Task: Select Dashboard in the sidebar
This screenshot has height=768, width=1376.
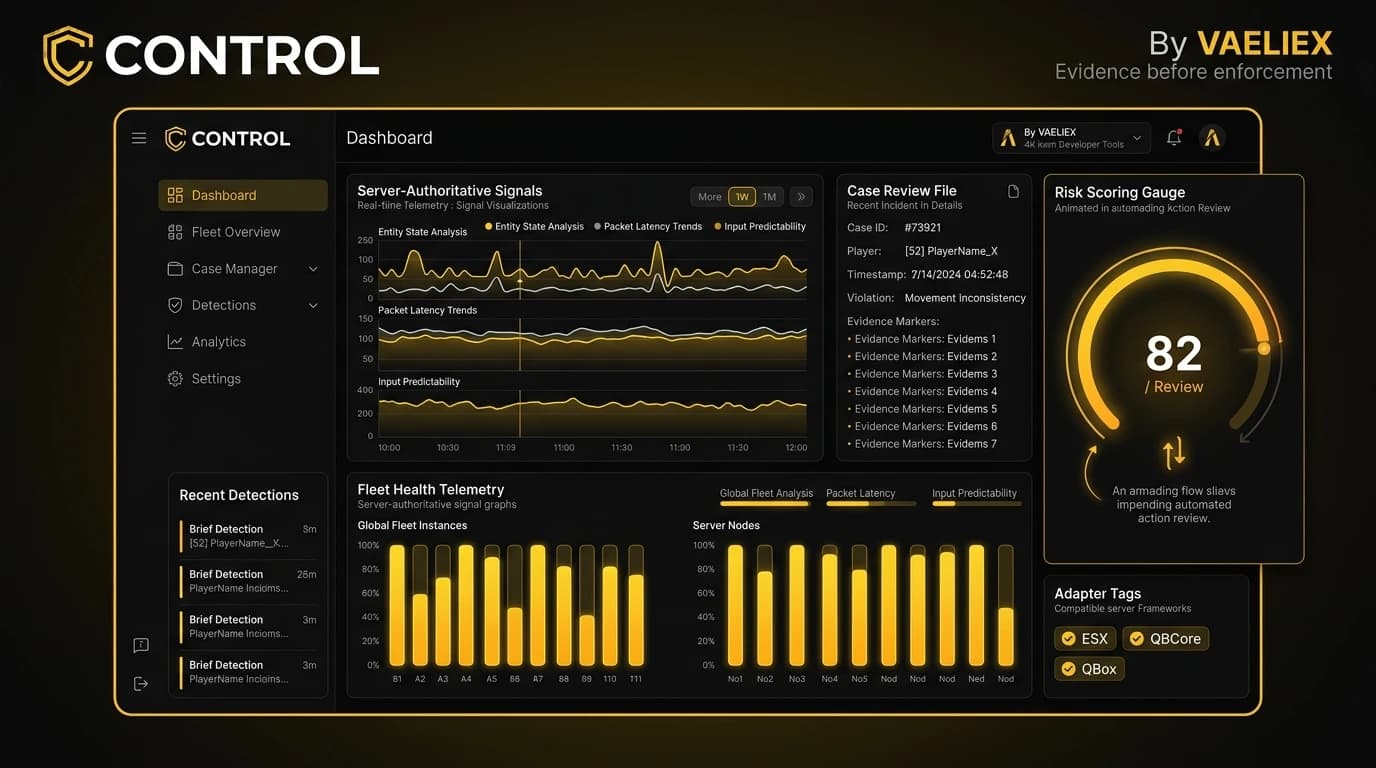Action: click(x=243, y=195)
